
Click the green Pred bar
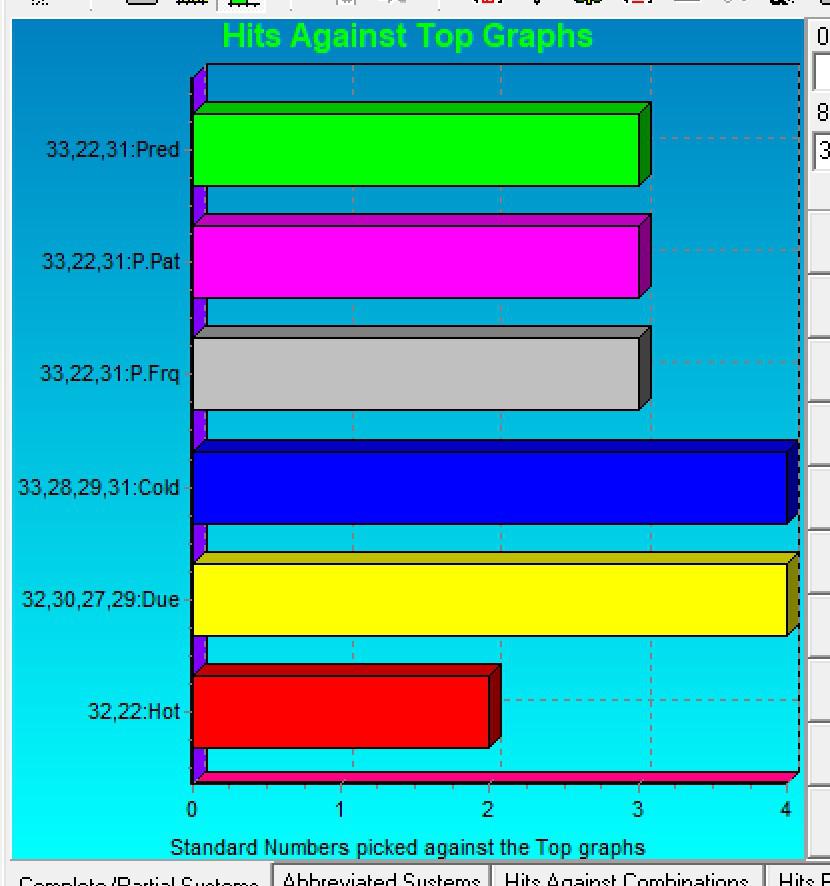(415, 150)
